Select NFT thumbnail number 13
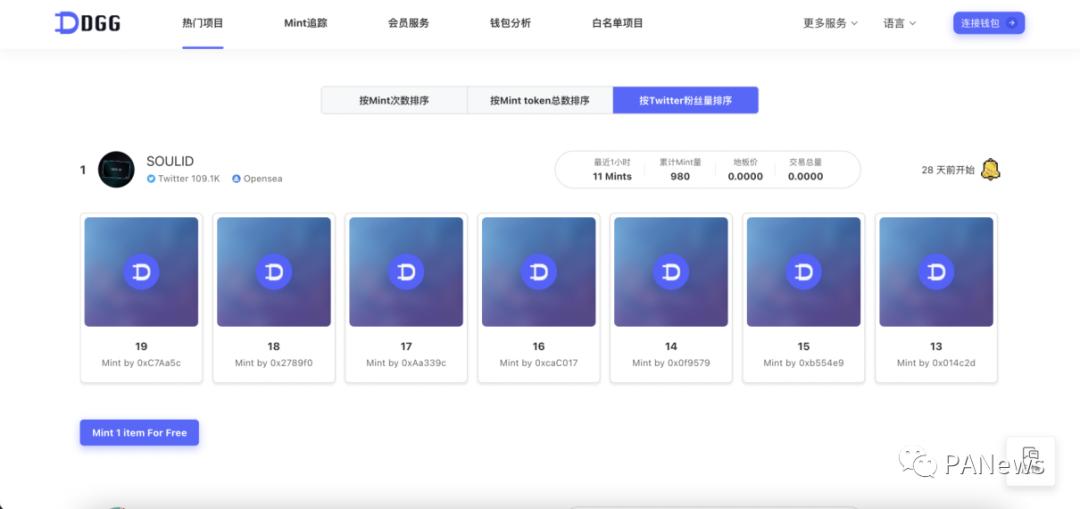Screen dimensions: 1080x509 pos(936,272)
